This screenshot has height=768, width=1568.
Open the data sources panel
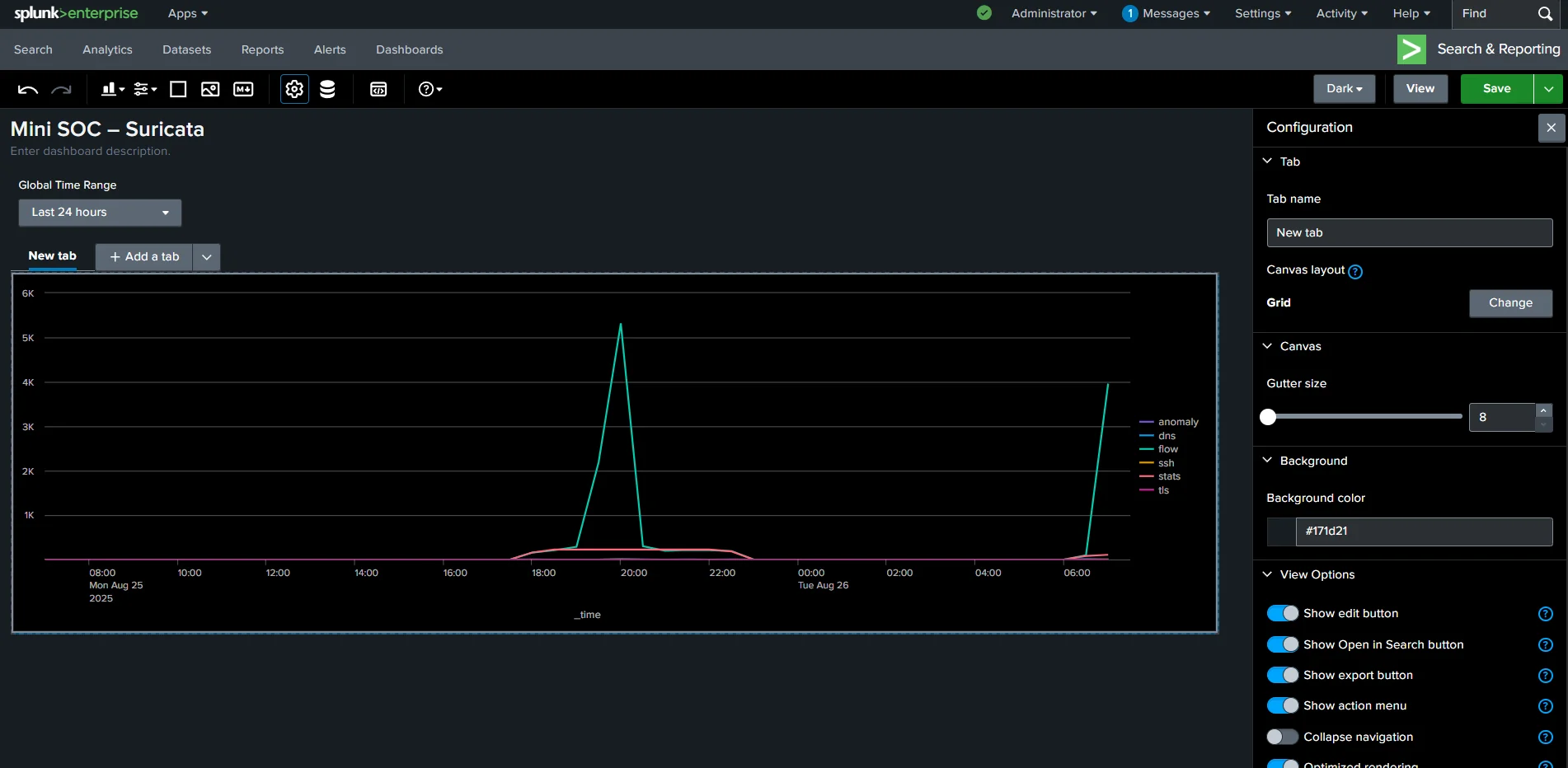[x=327, y=90]
